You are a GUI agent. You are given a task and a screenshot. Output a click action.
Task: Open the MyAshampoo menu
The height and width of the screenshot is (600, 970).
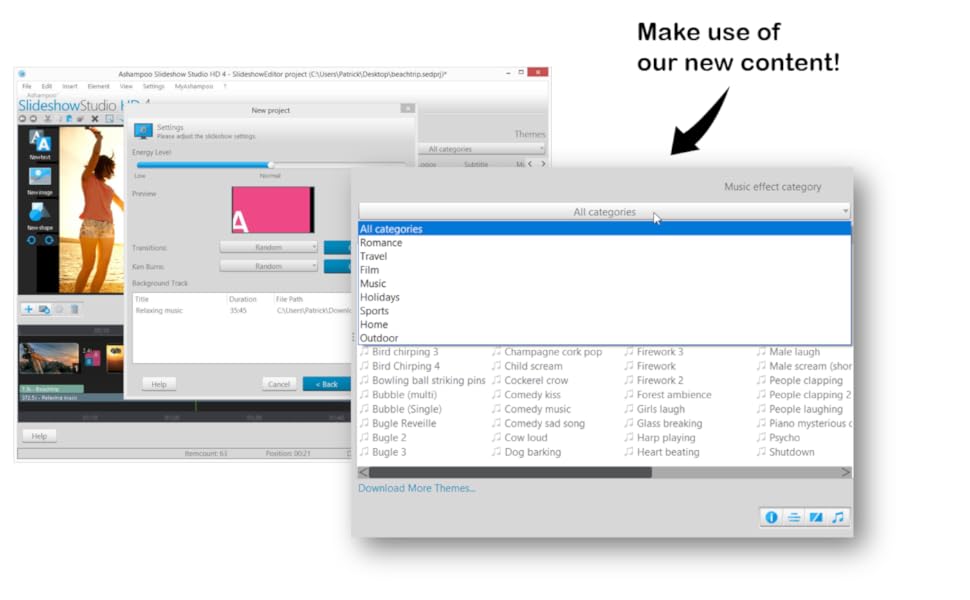[x=194, y=87]
